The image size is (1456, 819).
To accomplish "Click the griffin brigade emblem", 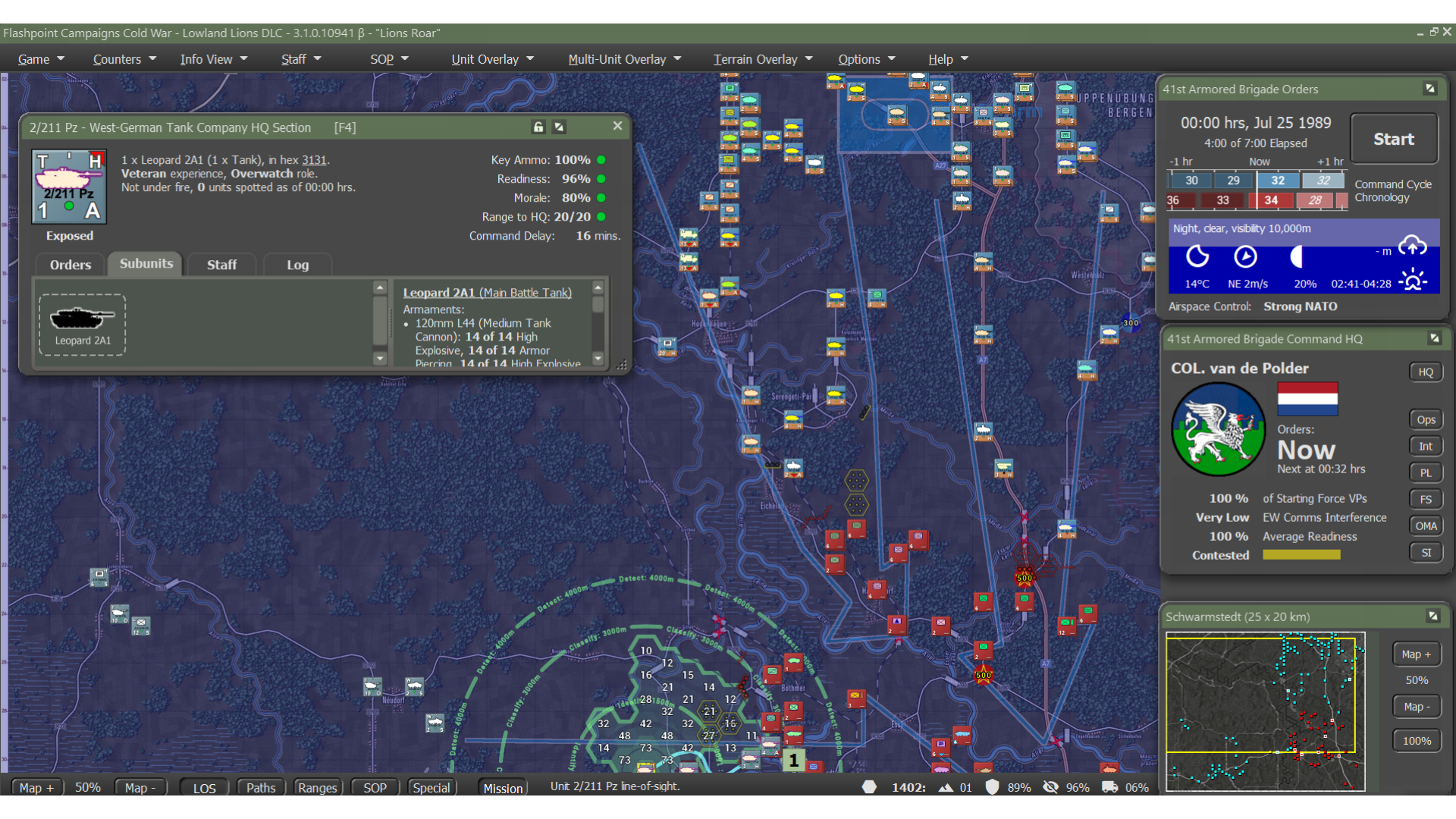I will pyautogui.click(x=1218, y=429).
